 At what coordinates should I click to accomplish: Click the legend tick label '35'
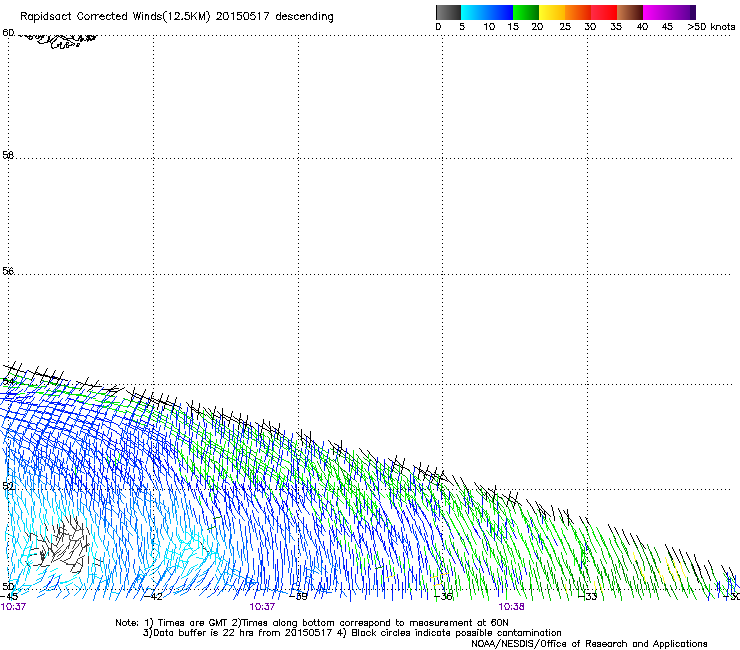pos(616,27)
